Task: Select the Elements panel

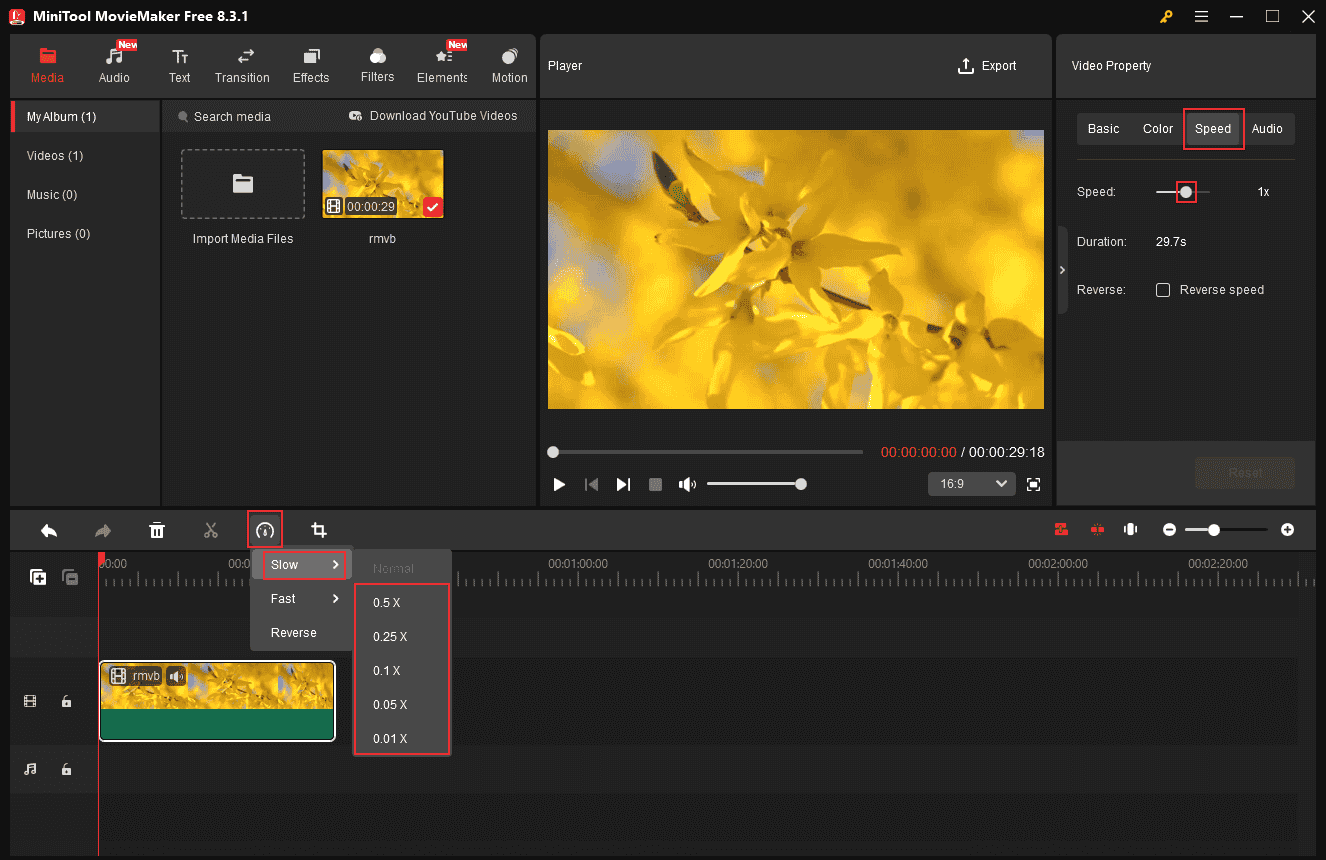Action: coord(441,65)
